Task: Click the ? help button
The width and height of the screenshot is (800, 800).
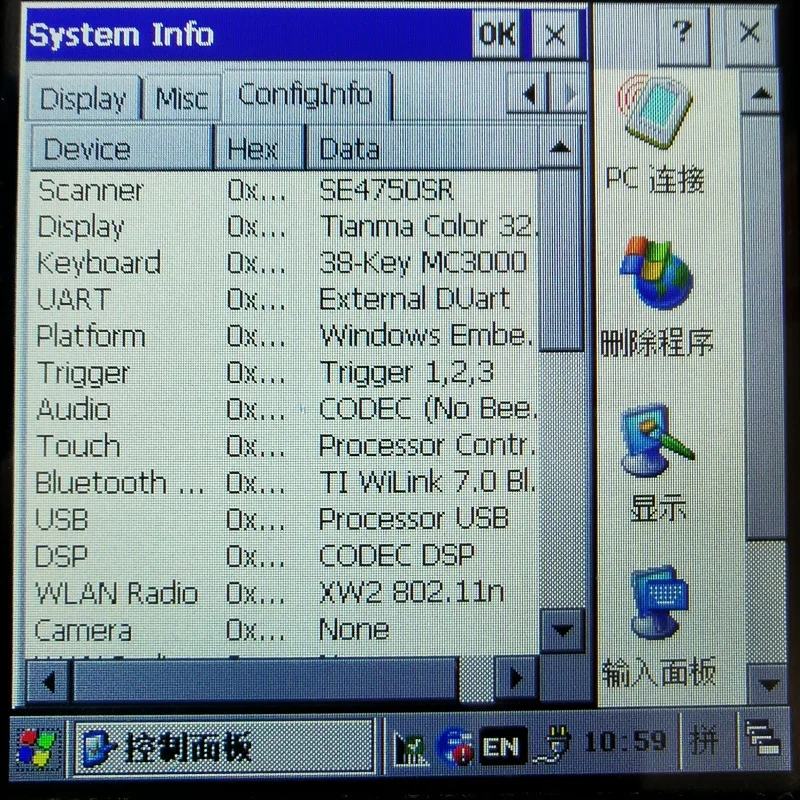Action: [682, 34]
